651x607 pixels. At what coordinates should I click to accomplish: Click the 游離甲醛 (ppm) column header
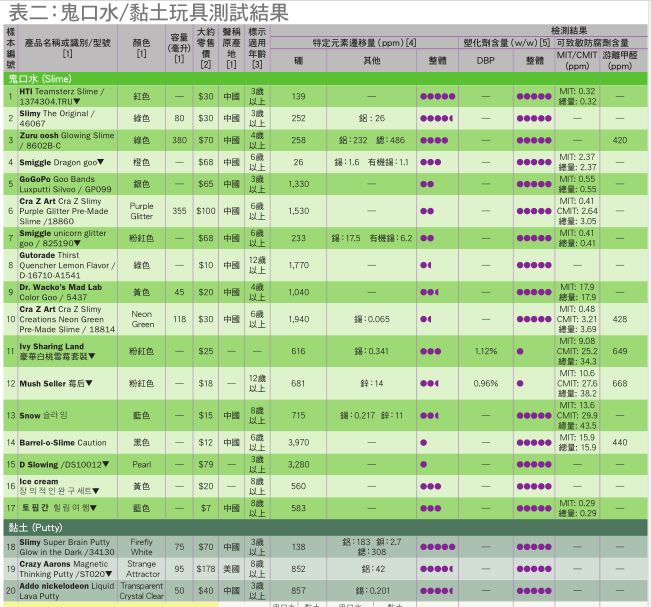click(x=619, y=61)
